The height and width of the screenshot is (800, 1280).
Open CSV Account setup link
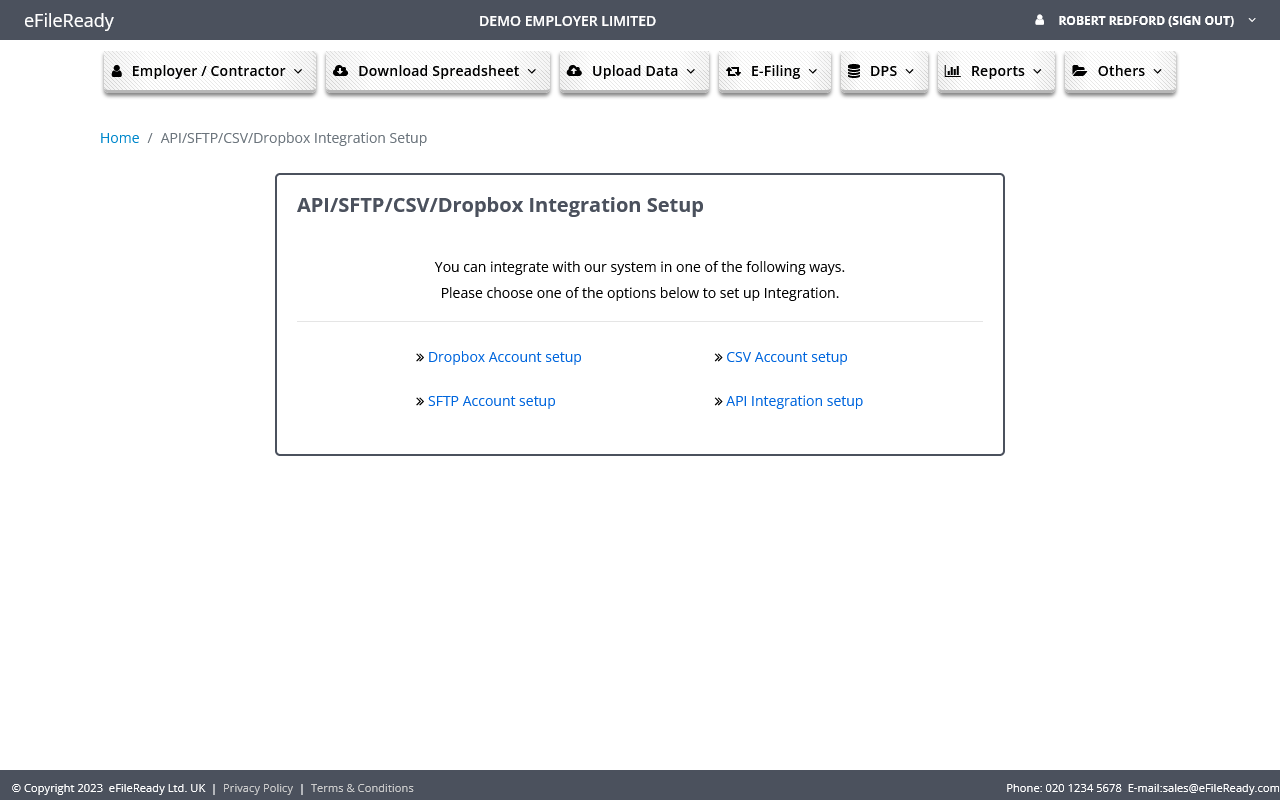(x=787, y=357)
